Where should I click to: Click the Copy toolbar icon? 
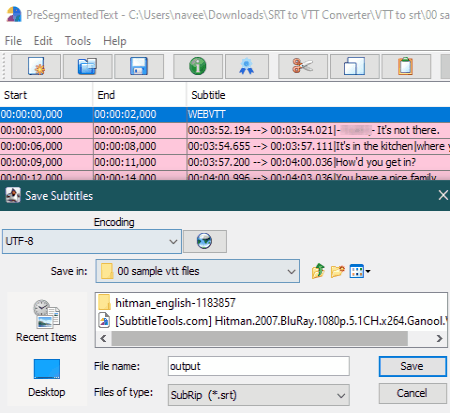tap(354, 66)
